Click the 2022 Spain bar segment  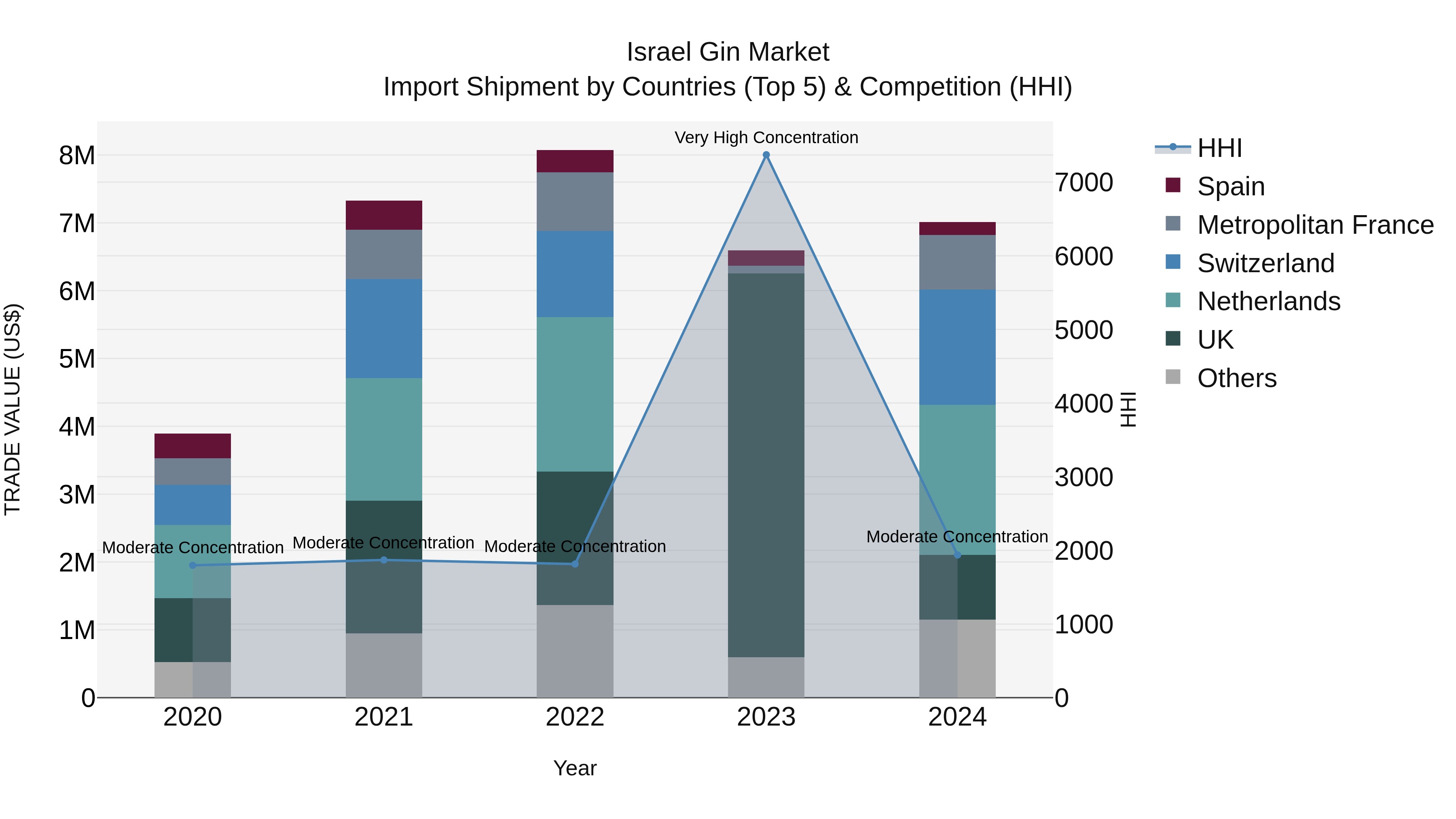pyautogui.click(x=575, y=161)
